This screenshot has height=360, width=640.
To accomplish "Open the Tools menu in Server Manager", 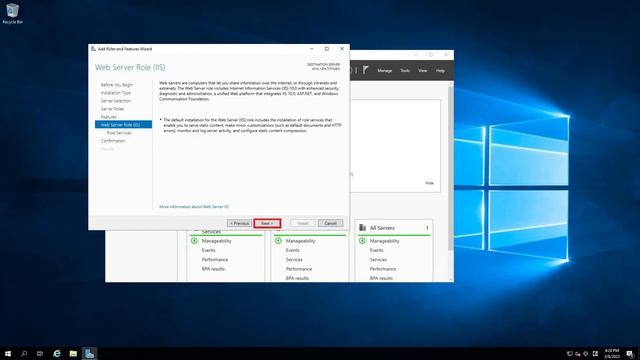I will click(x=405, y=71).
